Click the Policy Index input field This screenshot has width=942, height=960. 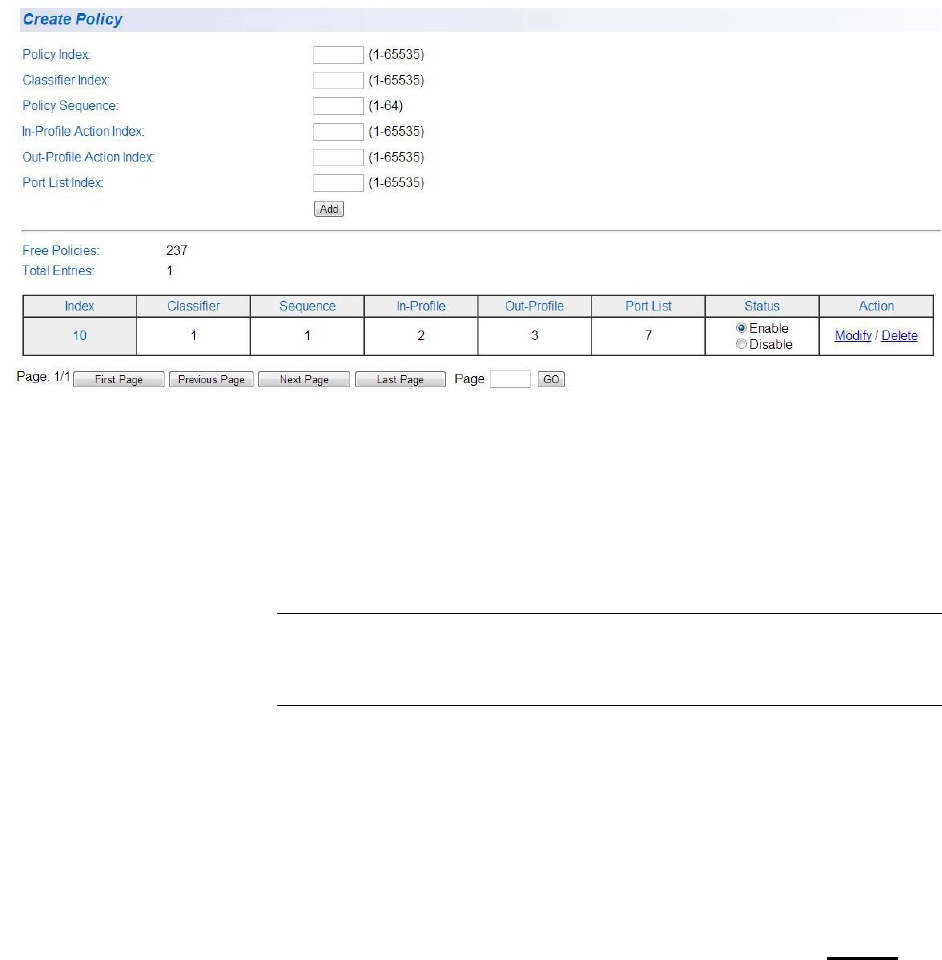pos(338,54)
